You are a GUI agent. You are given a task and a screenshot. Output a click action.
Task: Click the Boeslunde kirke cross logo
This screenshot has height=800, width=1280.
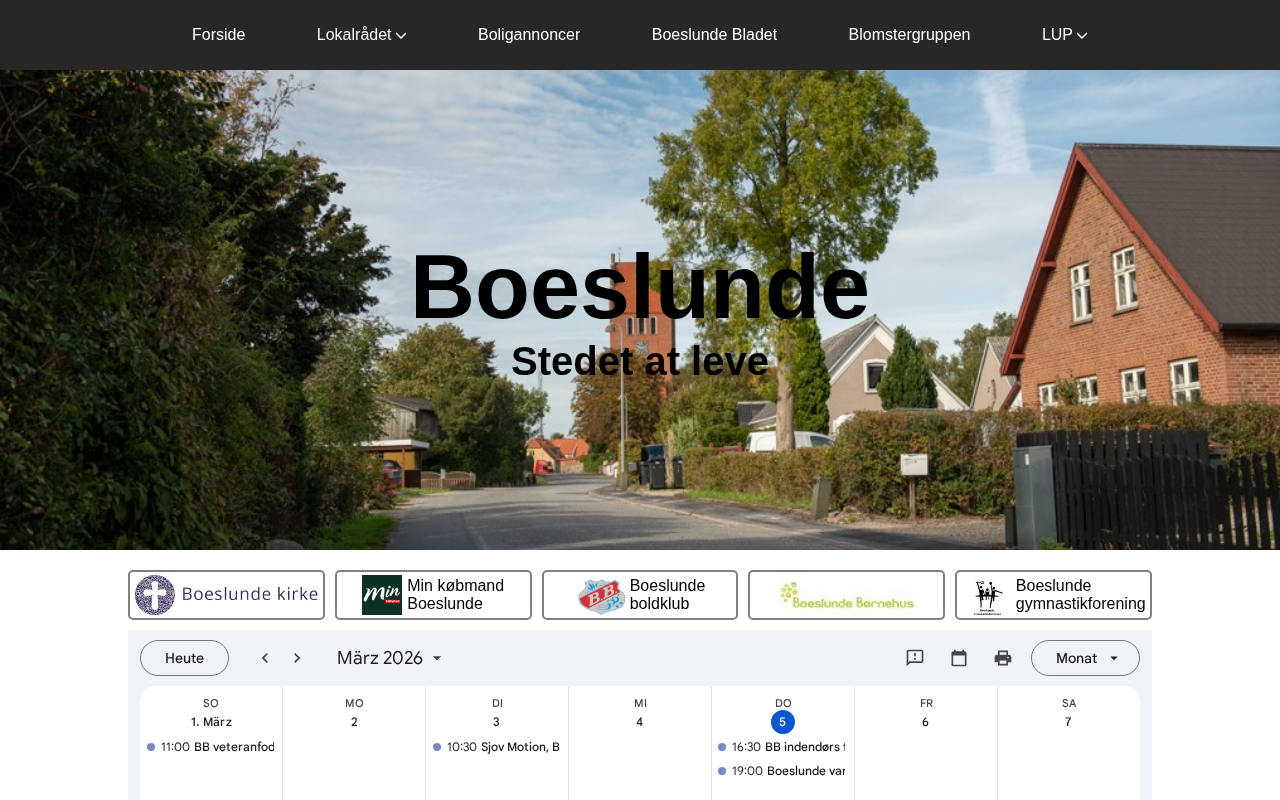point(155,595)
